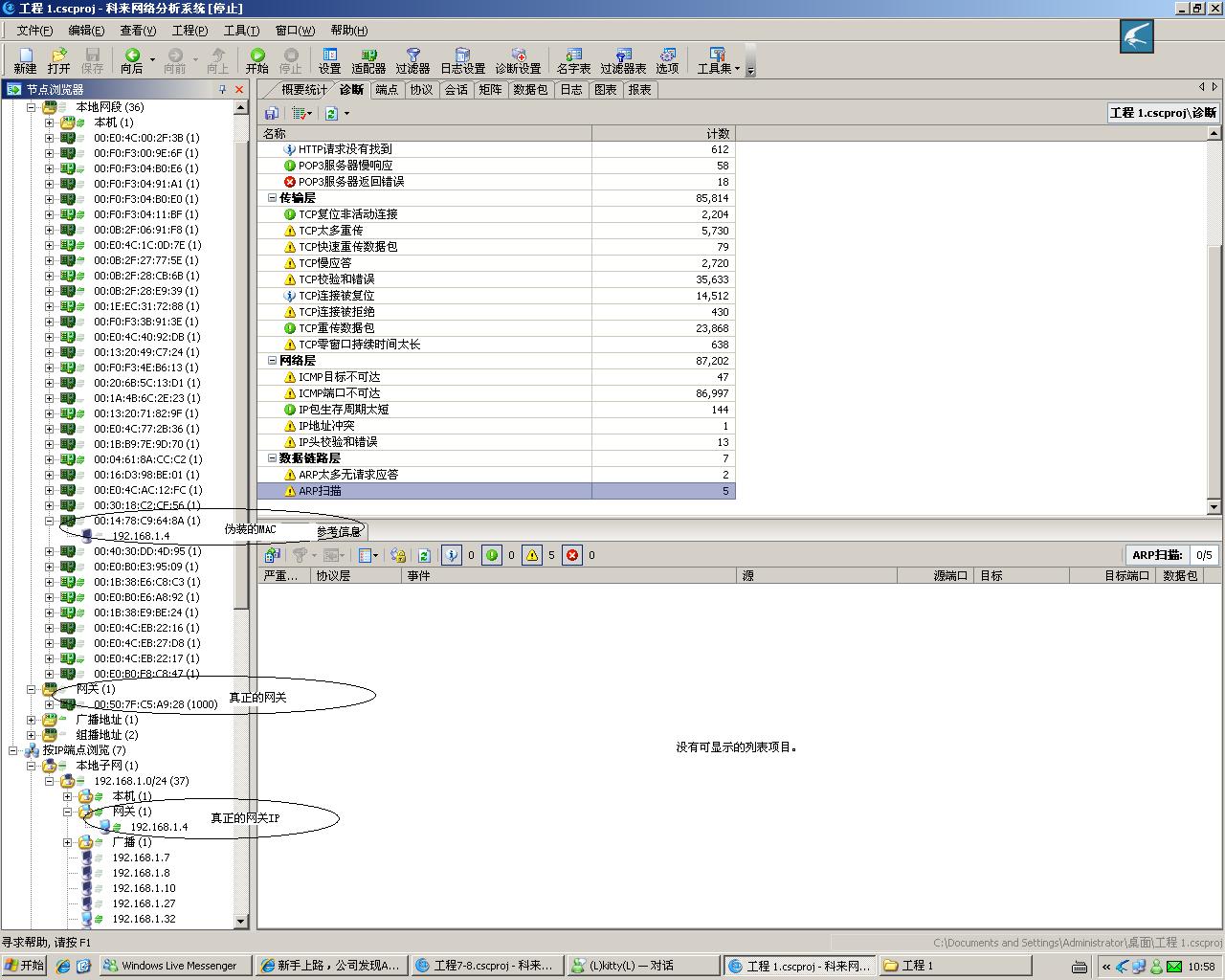Select the TCP校验和错误 diagnosis row
1225x980 pixels.
(336, 279)
